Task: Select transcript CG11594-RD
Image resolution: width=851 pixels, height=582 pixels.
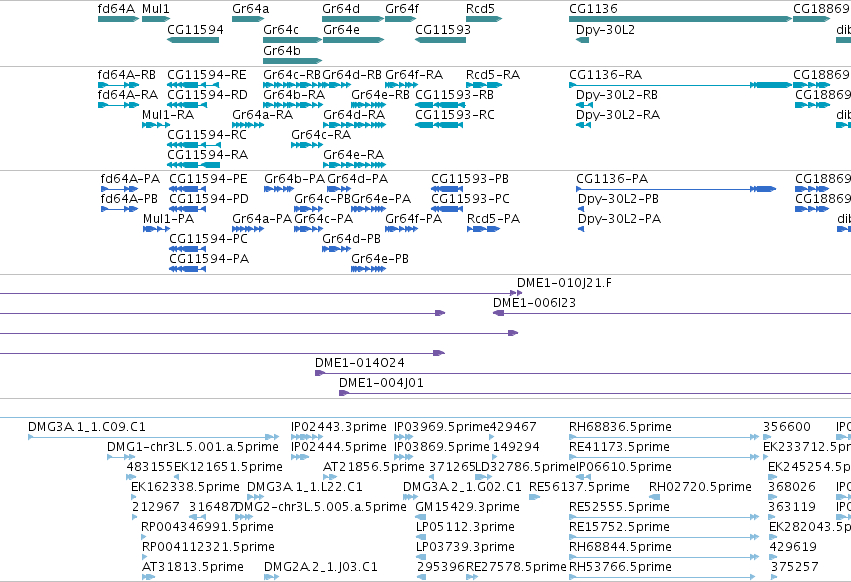Action: pyautogui.click(x=207, y=95)
